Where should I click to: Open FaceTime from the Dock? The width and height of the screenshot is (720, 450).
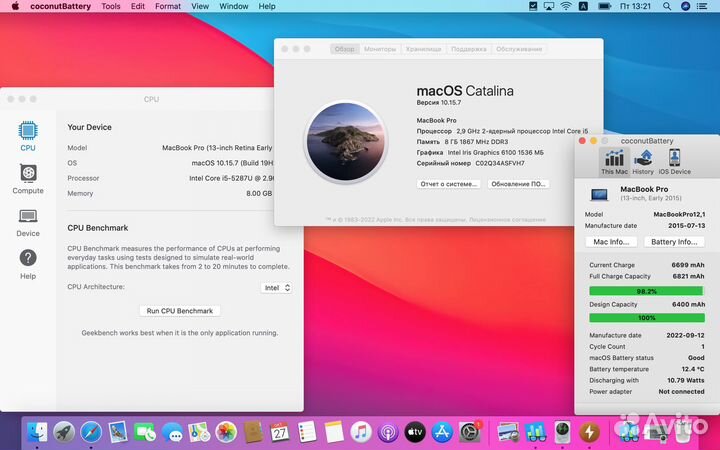145,432
